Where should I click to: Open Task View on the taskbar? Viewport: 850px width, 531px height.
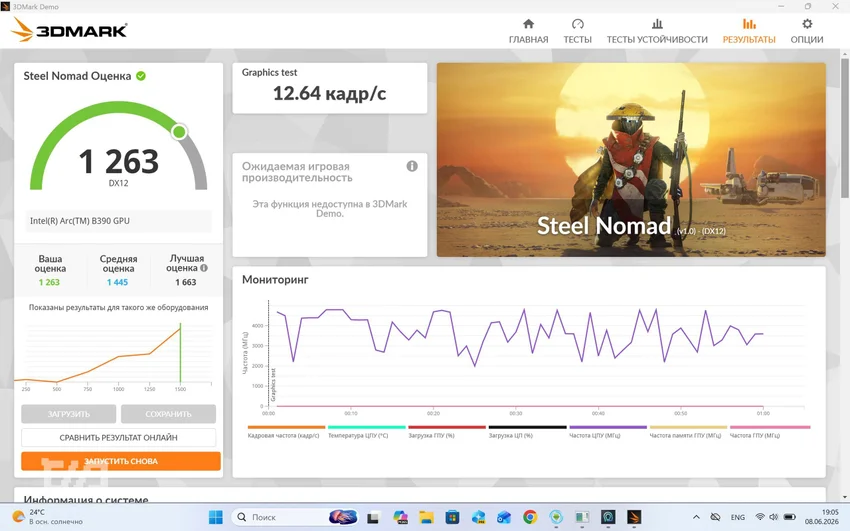point(373,518)
